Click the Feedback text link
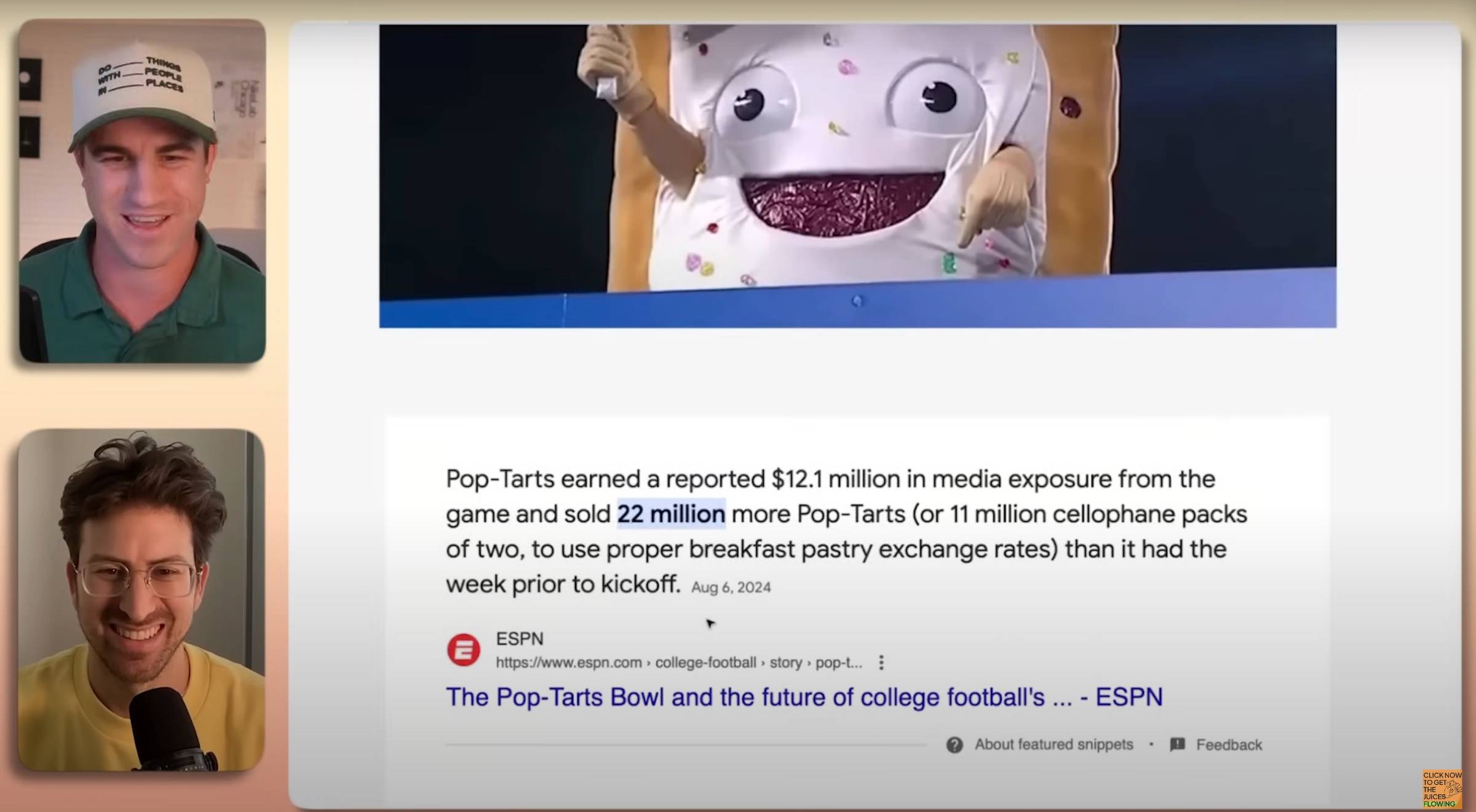 [1229, 745]
